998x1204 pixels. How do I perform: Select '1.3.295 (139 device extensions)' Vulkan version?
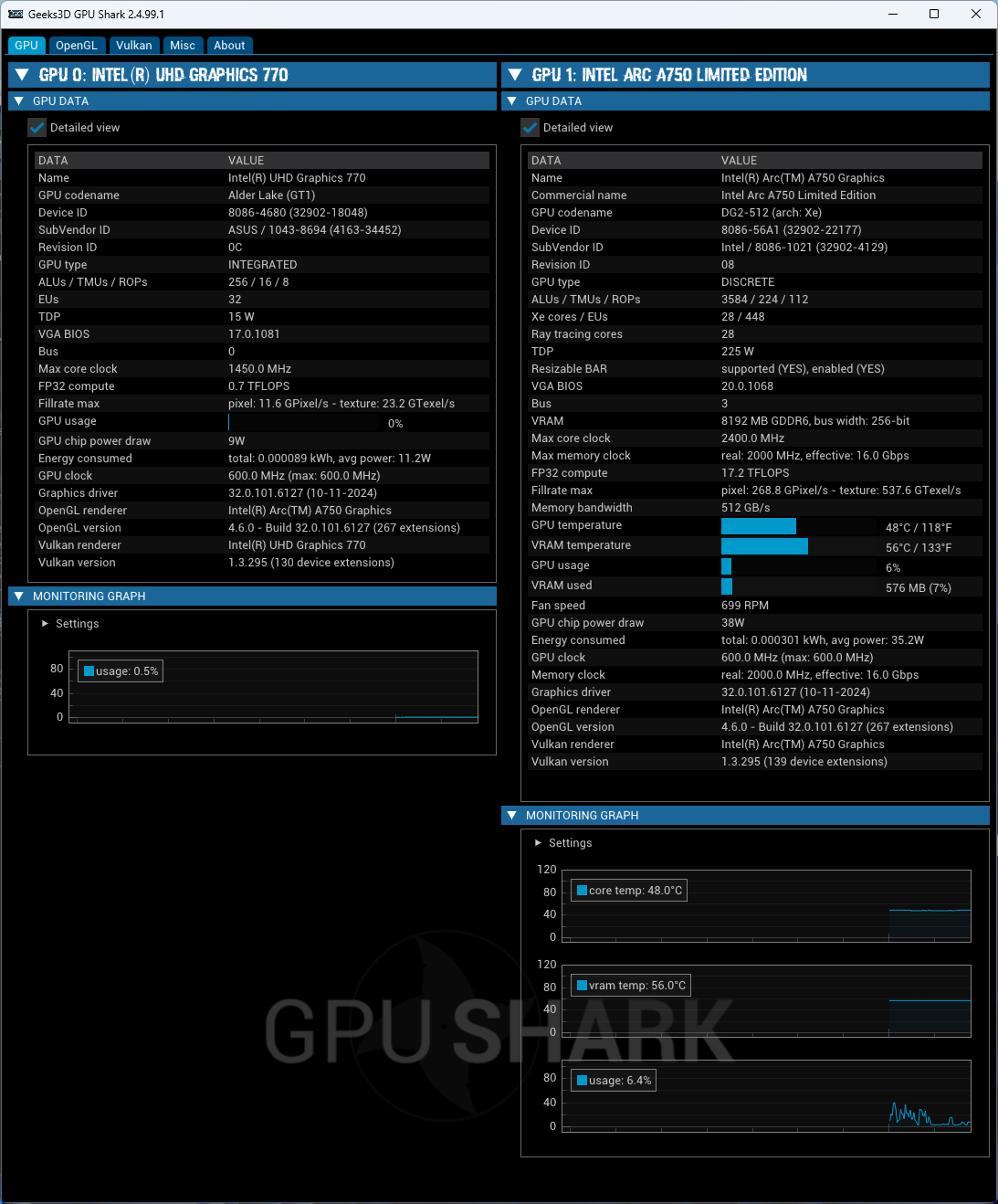point(804,762)
